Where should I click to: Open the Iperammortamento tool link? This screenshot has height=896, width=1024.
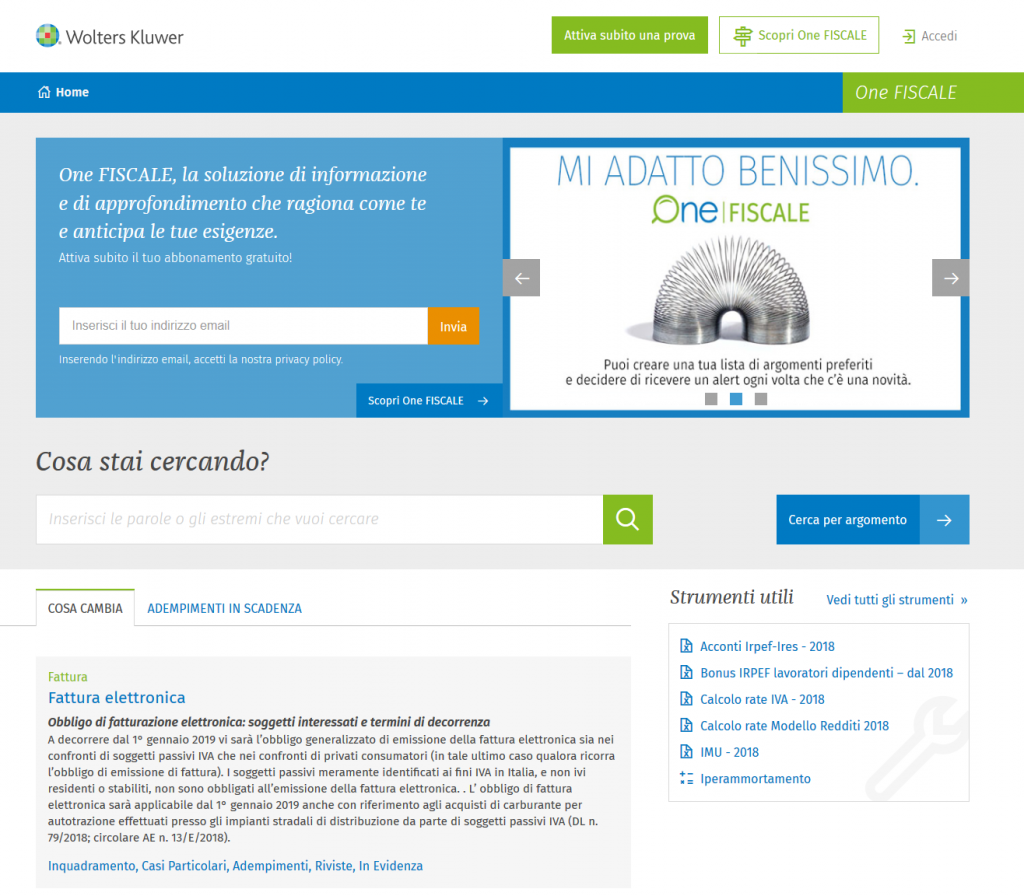tap(756, 778)
